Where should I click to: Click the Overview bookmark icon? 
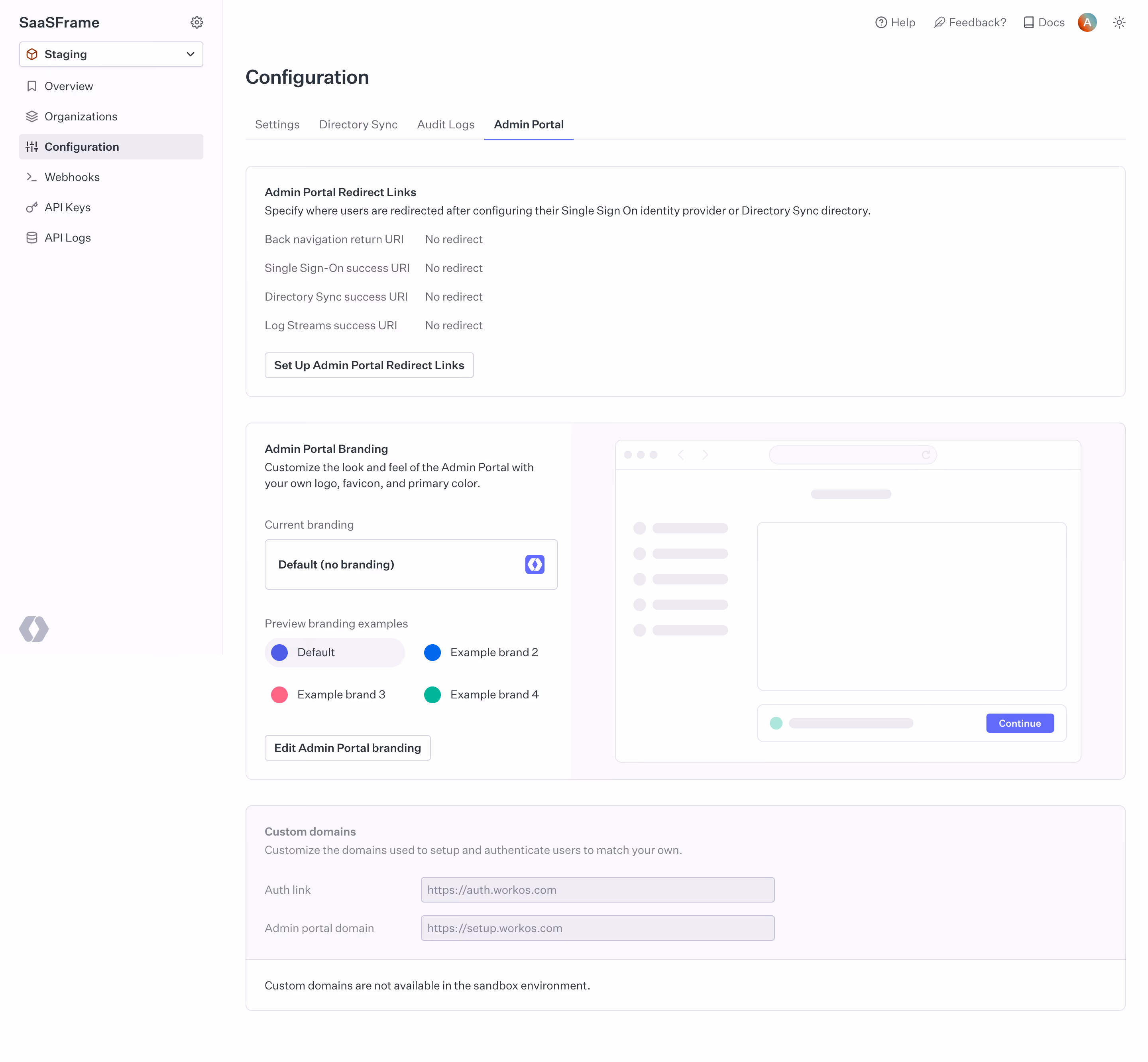click(32, 86)
